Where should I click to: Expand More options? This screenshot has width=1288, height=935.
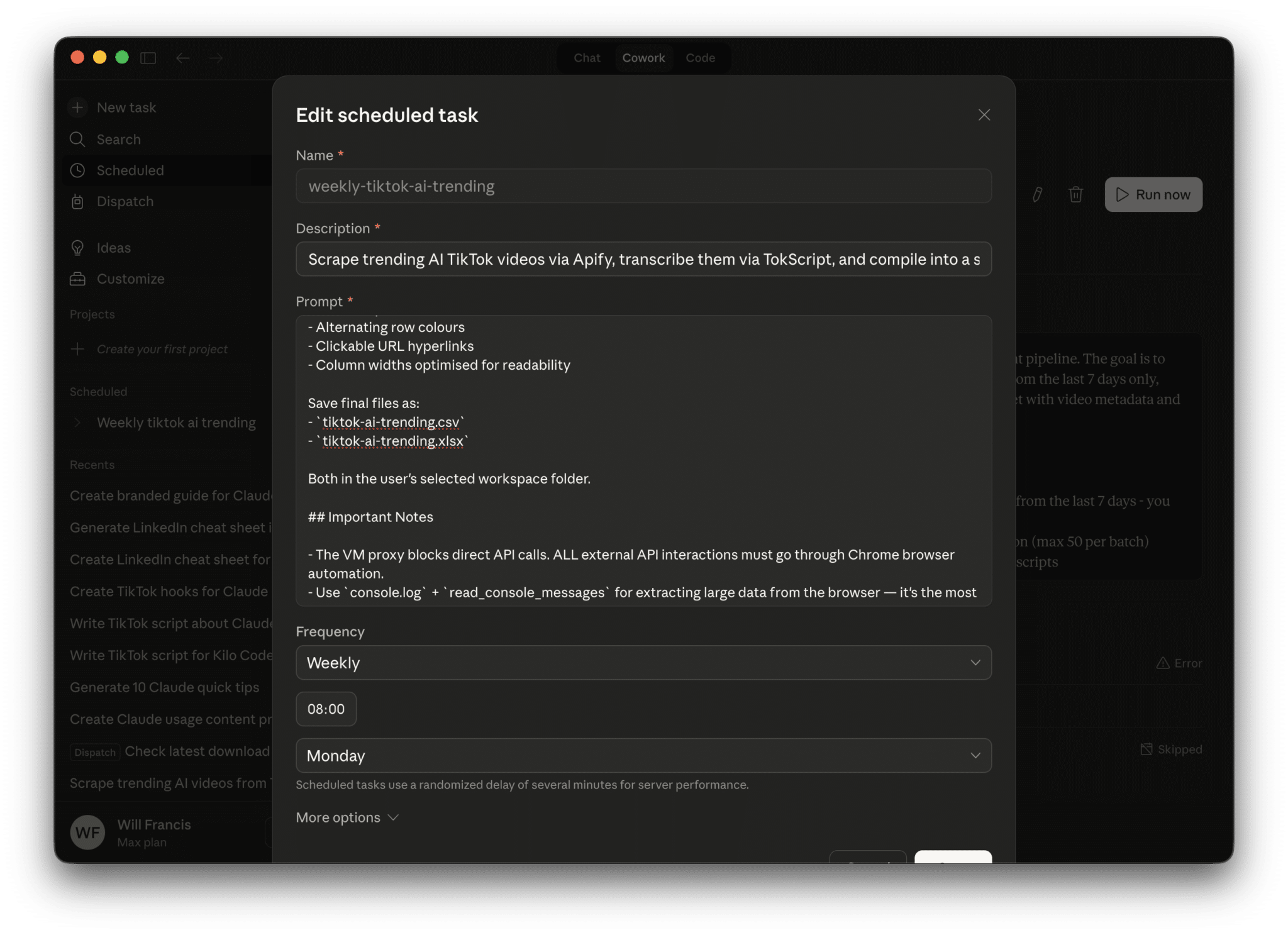(x=347, y=817)
